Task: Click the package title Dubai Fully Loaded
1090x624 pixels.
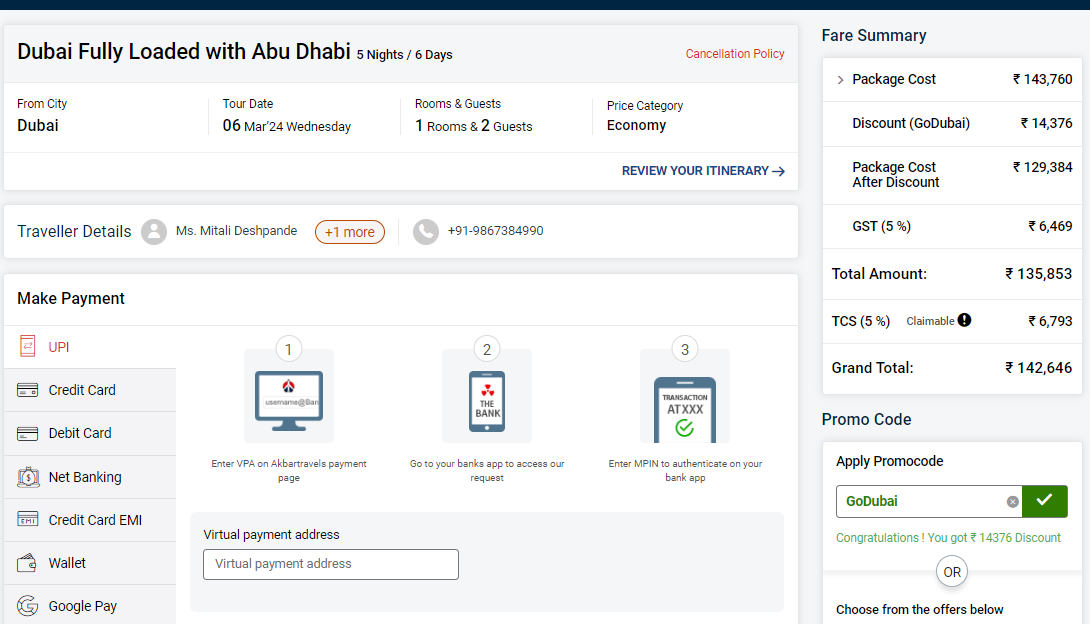Action: click(x=184, y=51)
